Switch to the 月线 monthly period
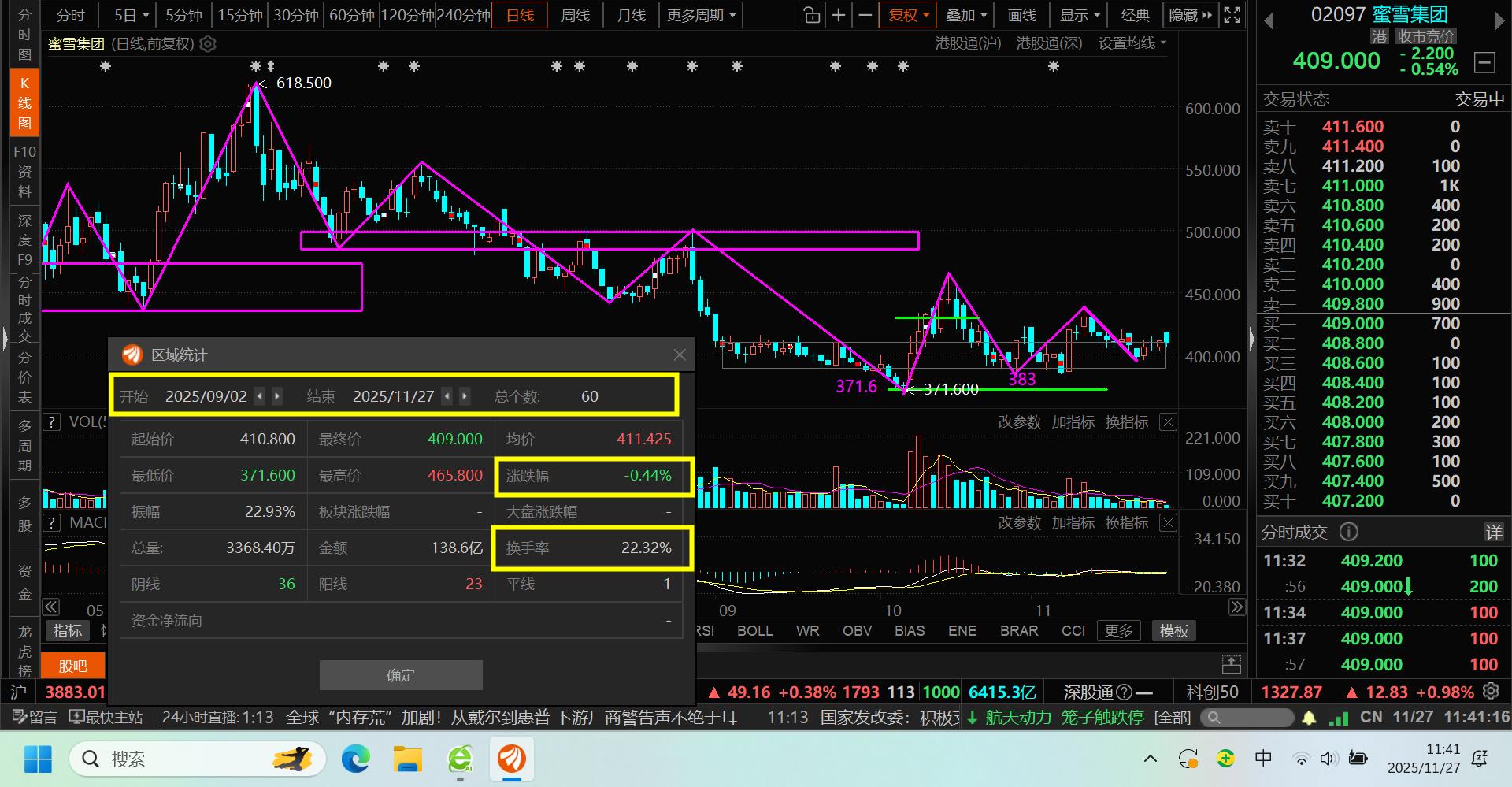The height and width of the screenshot is (787, 1512). [632, 15]
